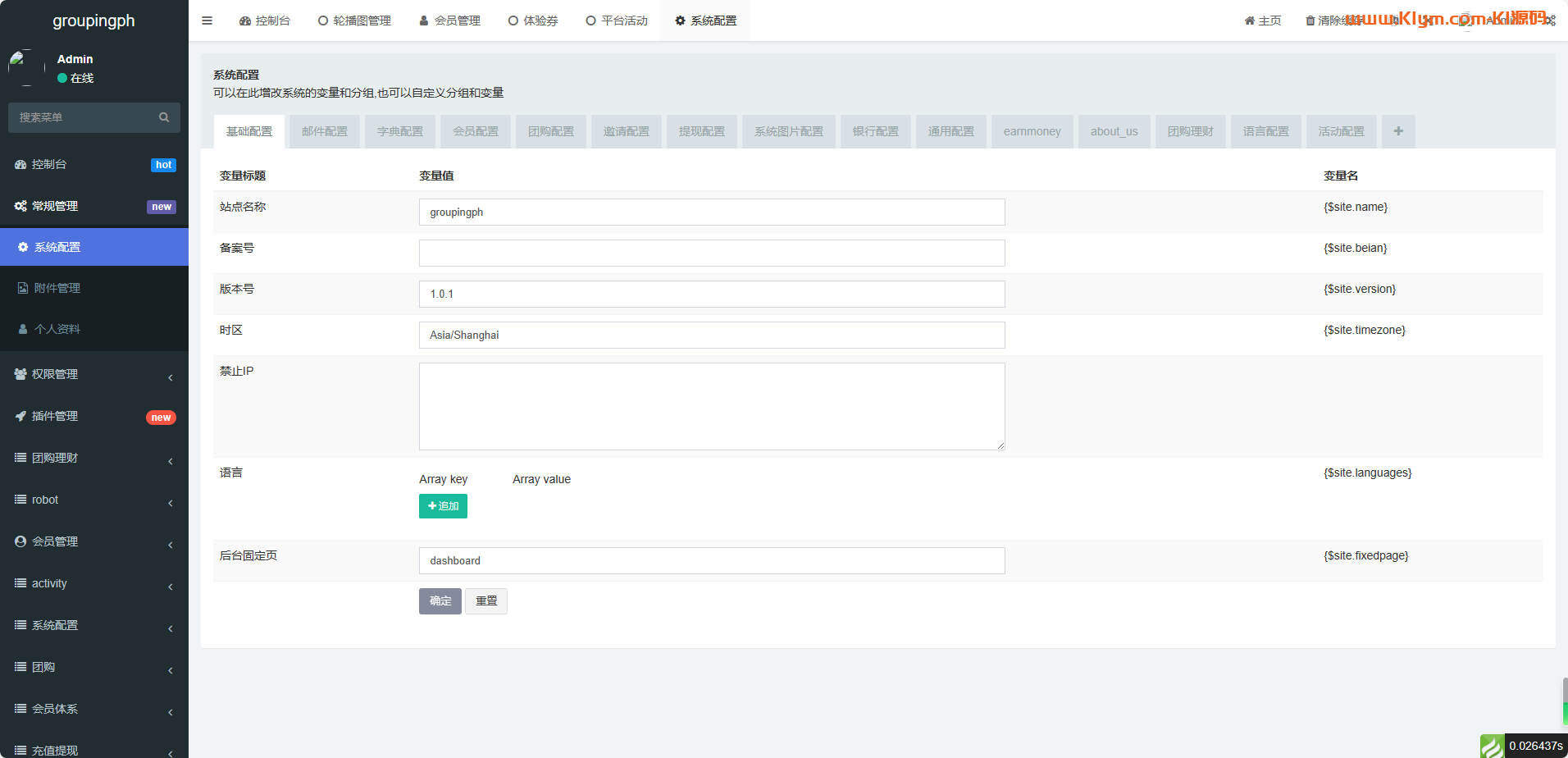
Task: Switch to the 团购配置 config tab
Action: (551, 131)
